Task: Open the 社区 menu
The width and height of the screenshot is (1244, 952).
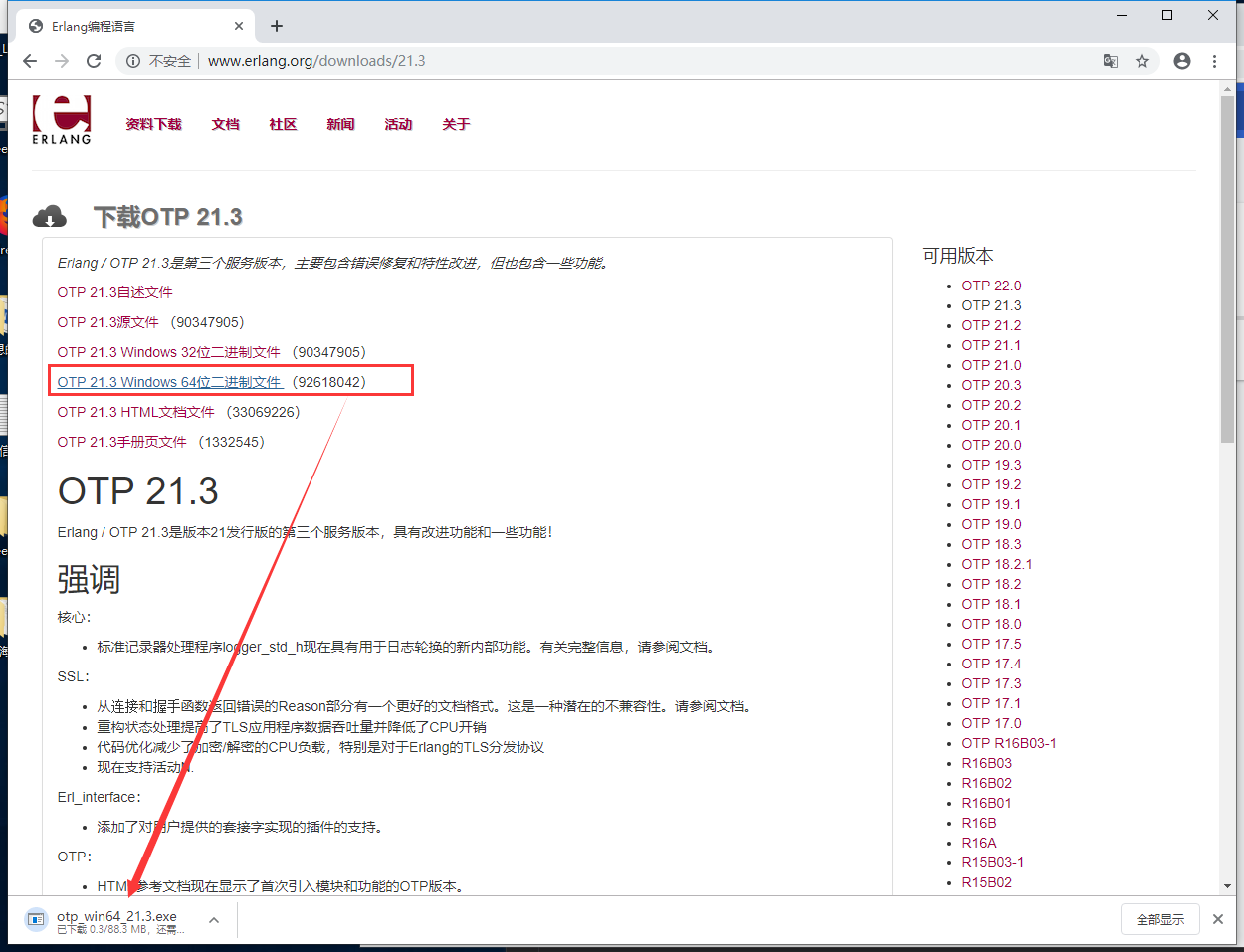Action: pos(283,124)
